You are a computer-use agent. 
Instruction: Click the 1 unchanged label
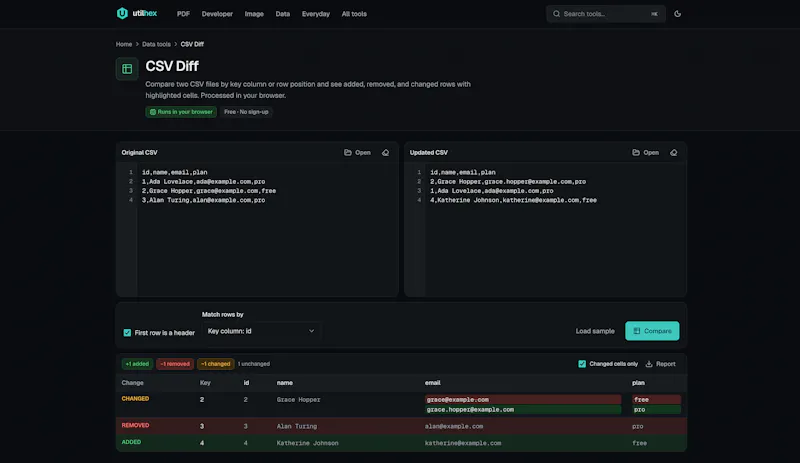(254, 364)
